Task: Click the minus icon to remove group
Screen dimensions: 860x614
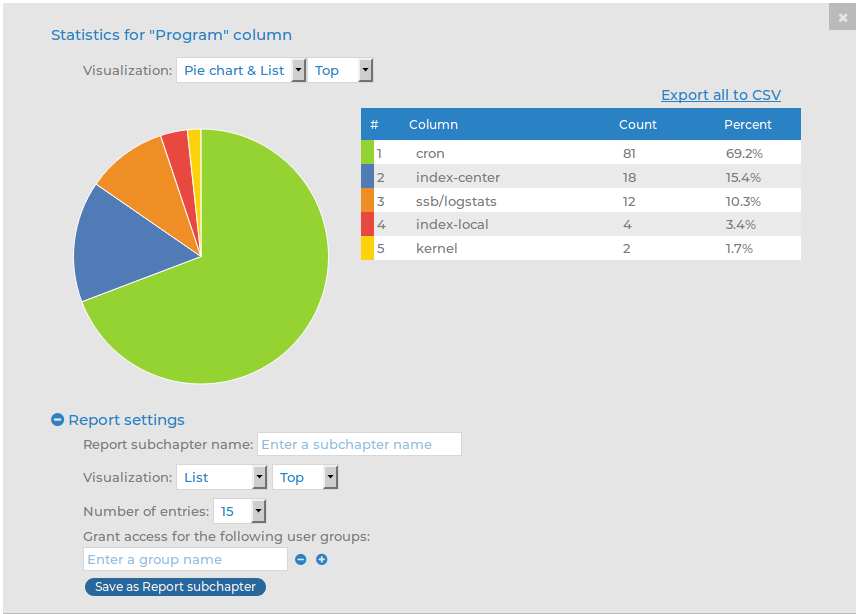Action: pos(300,560)
